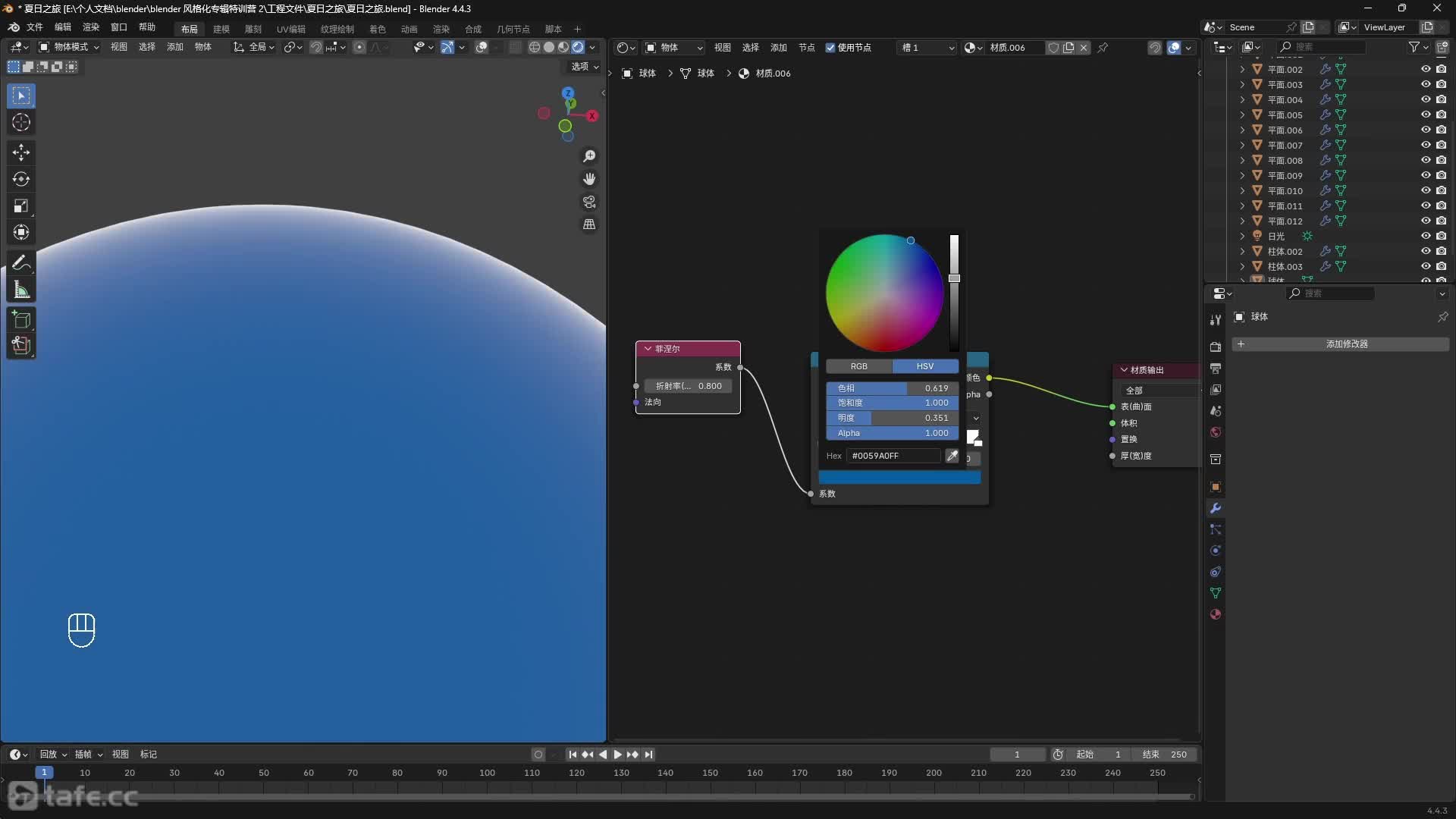Disable 平面.007 in renders camera icon
The image size is (1456, 819).
tap(1441, 145)
